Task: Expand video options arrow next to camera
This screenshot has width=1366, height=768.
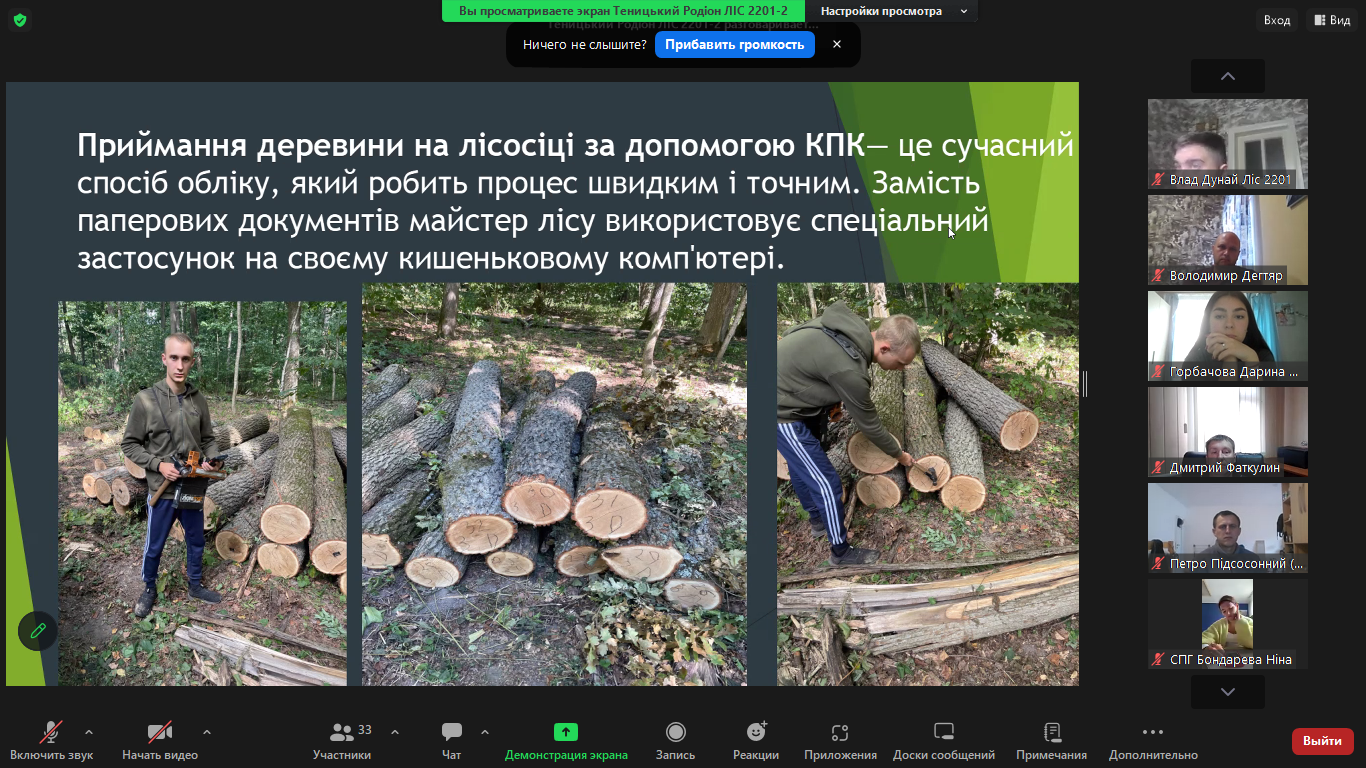Action: 207,731
